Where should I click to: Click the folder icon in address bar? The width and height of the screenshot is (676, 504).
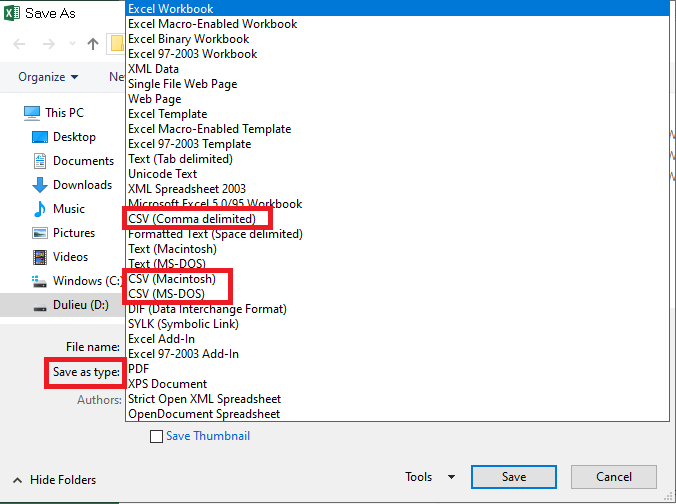pos(117,44)
